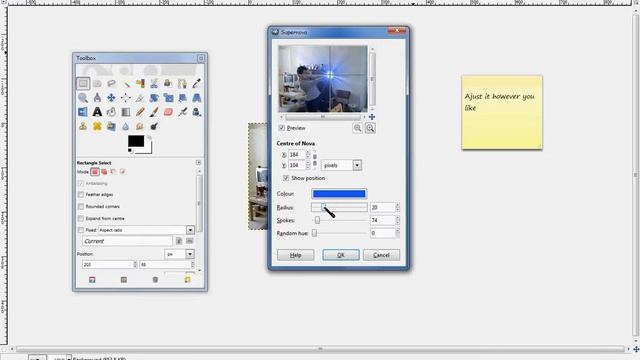The image size is (640, 360).
Task: Click the Supernova preview image
Action: pos(323,79)
